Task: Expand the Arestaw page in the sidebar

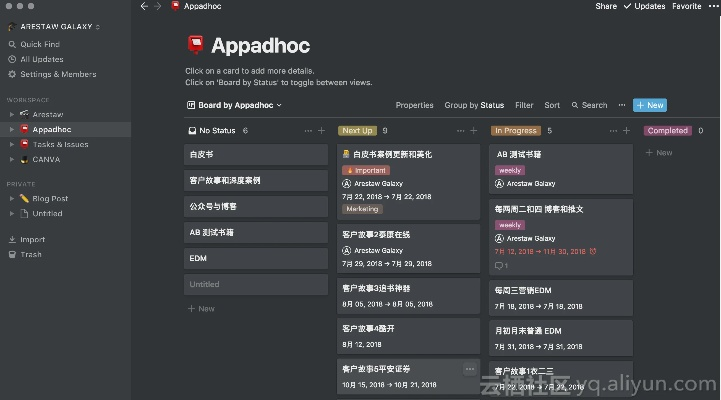Action: (11, 115)
